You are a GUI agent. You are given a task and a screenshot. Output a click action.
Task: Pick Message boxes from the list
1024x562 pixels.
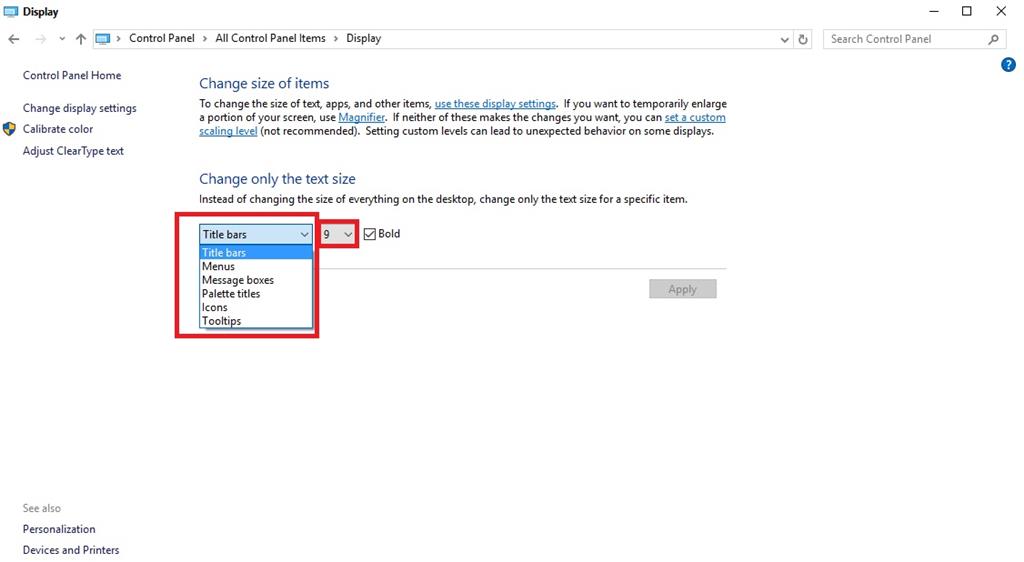(x=238, y=280)
